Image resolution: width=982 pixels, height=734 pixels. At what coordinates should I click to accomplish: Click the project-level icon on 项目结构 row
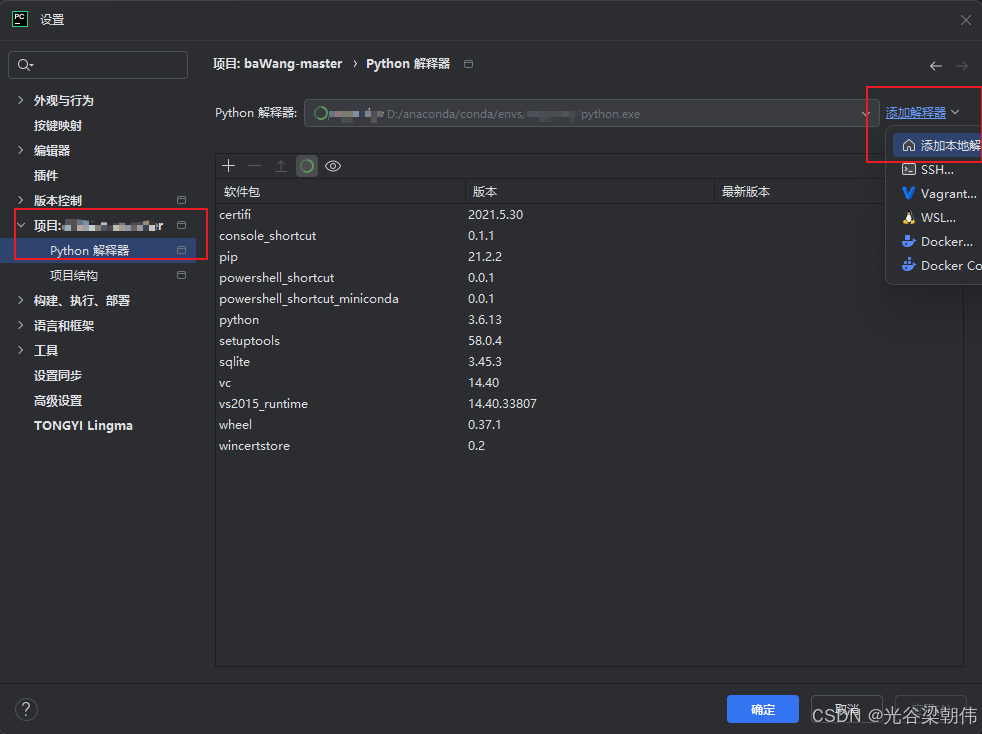[182, 275]
